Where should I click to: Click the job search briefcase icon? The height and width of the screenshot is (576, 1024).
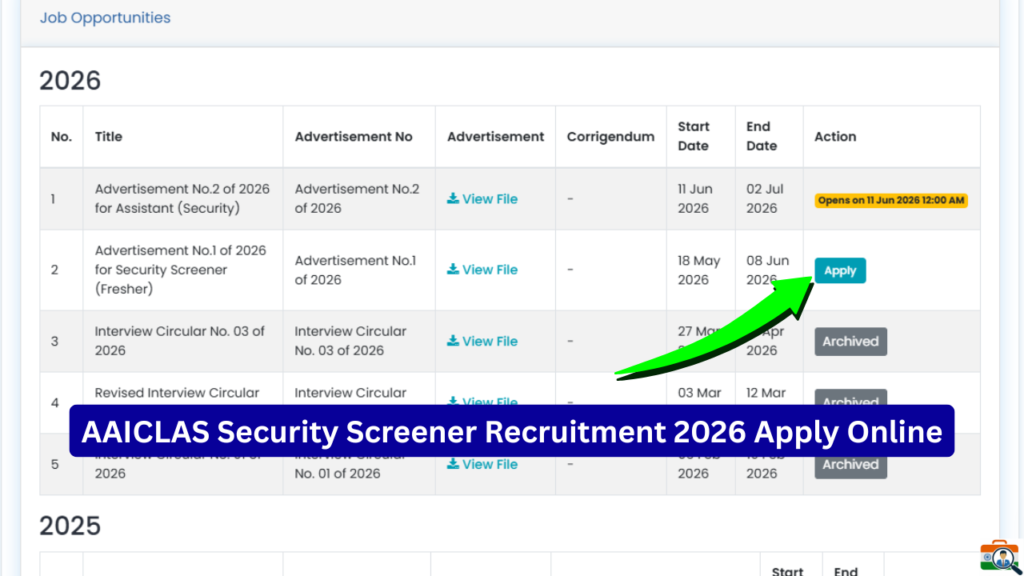(x=999, y=557)
